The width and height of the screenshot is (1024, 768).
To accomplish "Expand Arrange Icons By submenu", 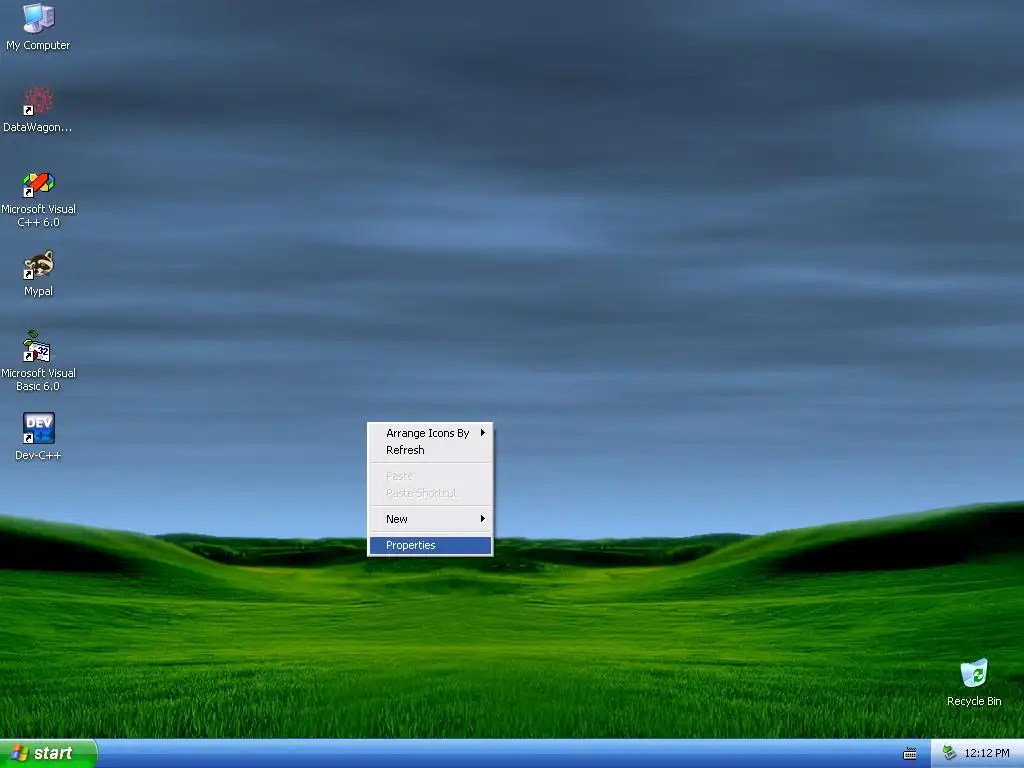I will click(430, 433).
